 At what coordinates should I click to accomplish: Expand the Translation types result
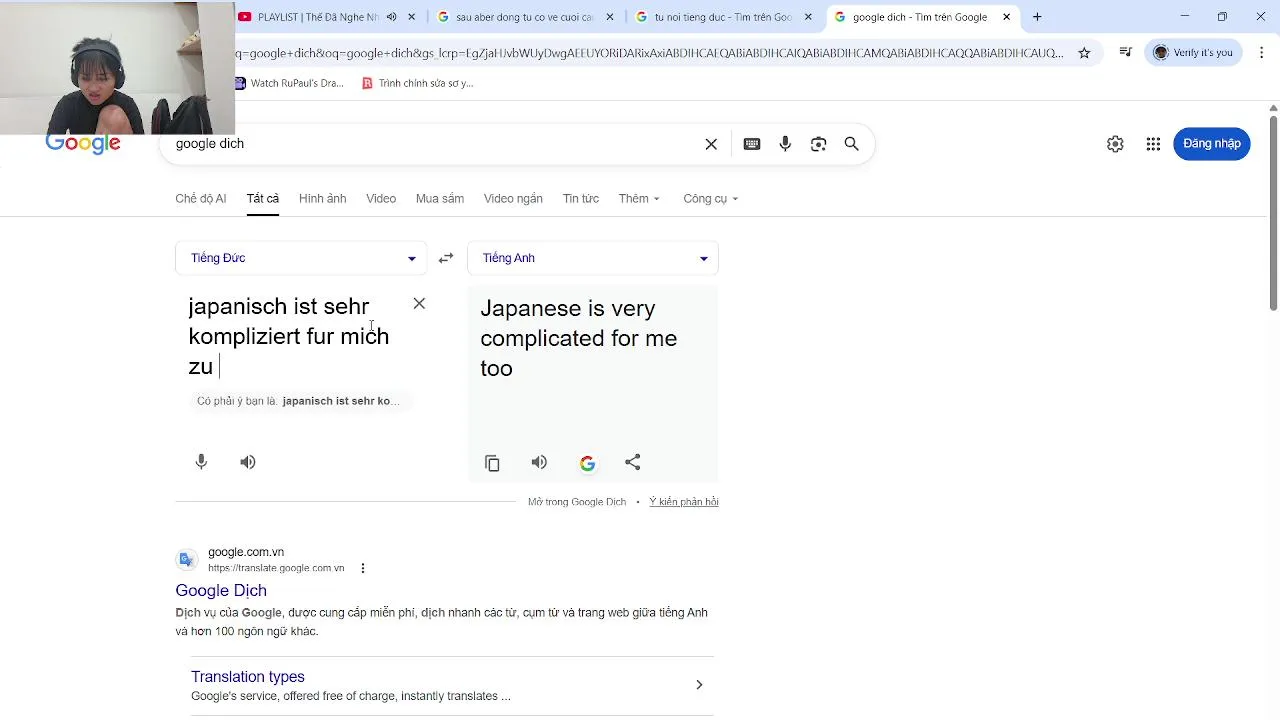(x=699, y=685)
